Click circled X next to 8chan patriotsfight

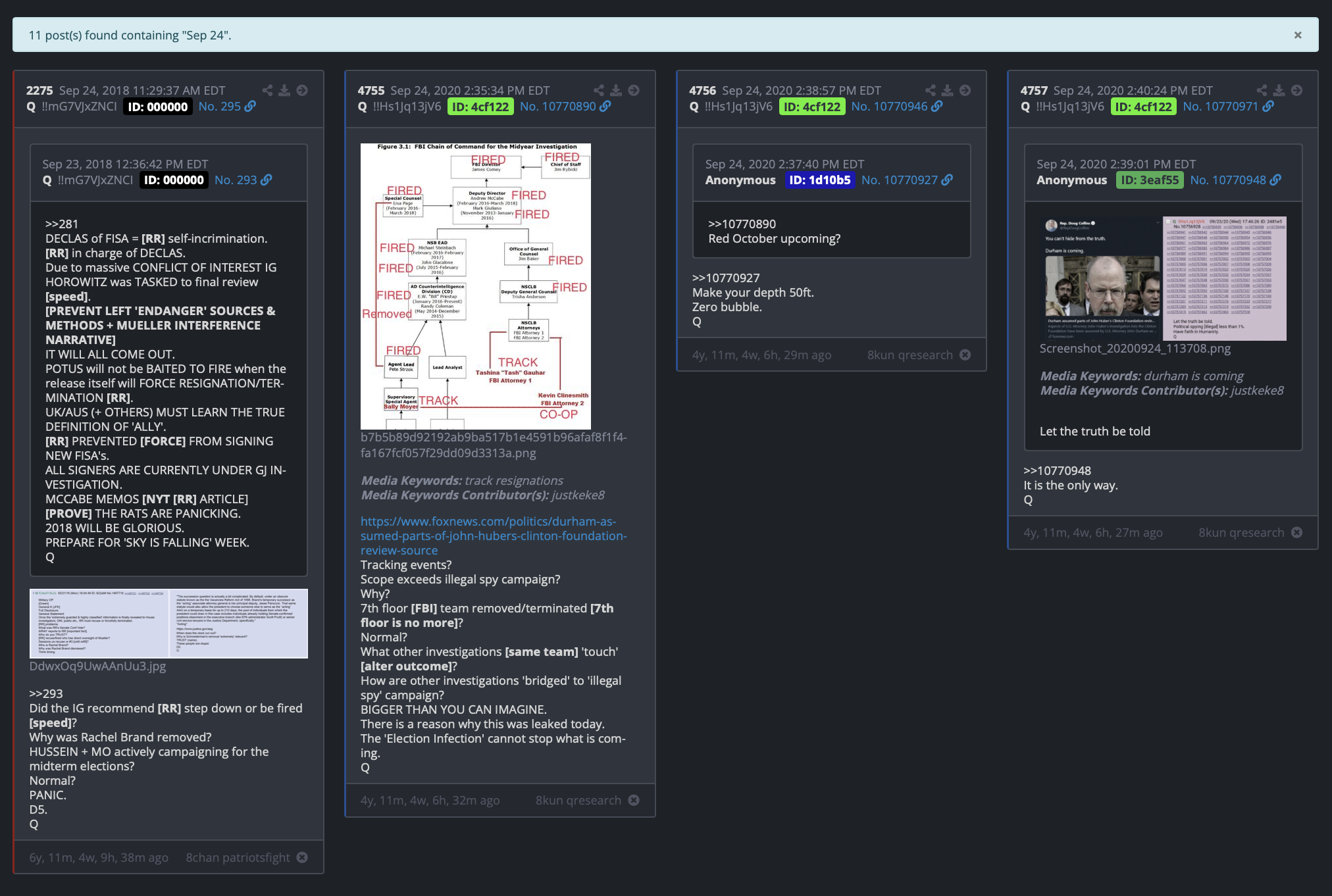tap(302, 857)
